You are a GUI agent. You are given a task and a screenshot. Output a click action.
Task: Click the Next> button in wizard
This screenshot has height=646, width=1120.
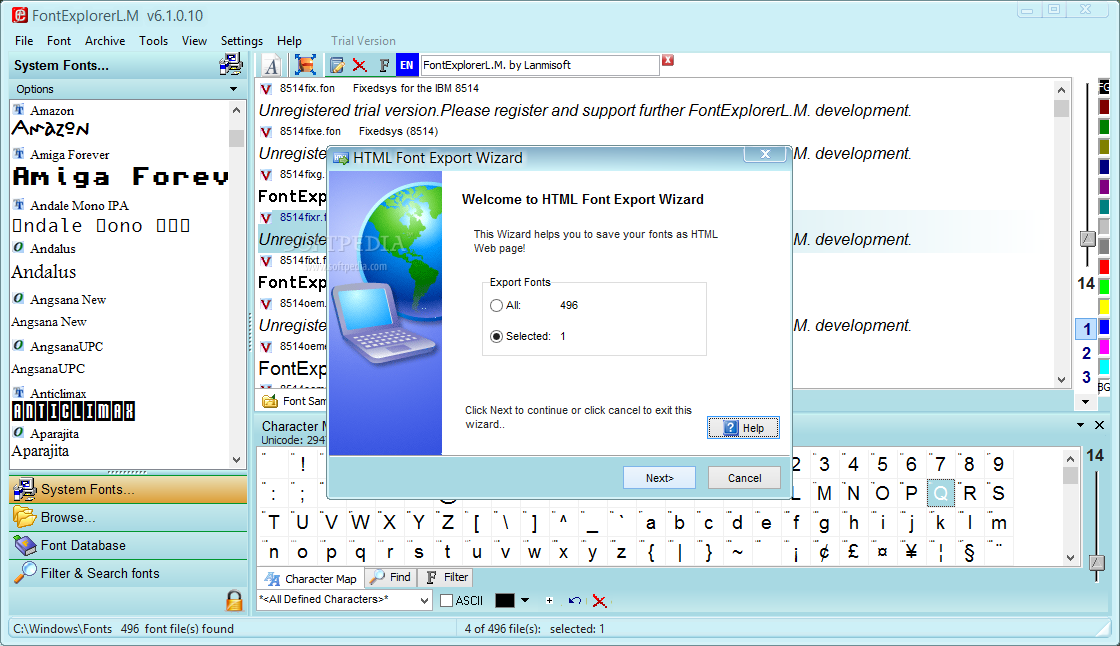[659, 478]
